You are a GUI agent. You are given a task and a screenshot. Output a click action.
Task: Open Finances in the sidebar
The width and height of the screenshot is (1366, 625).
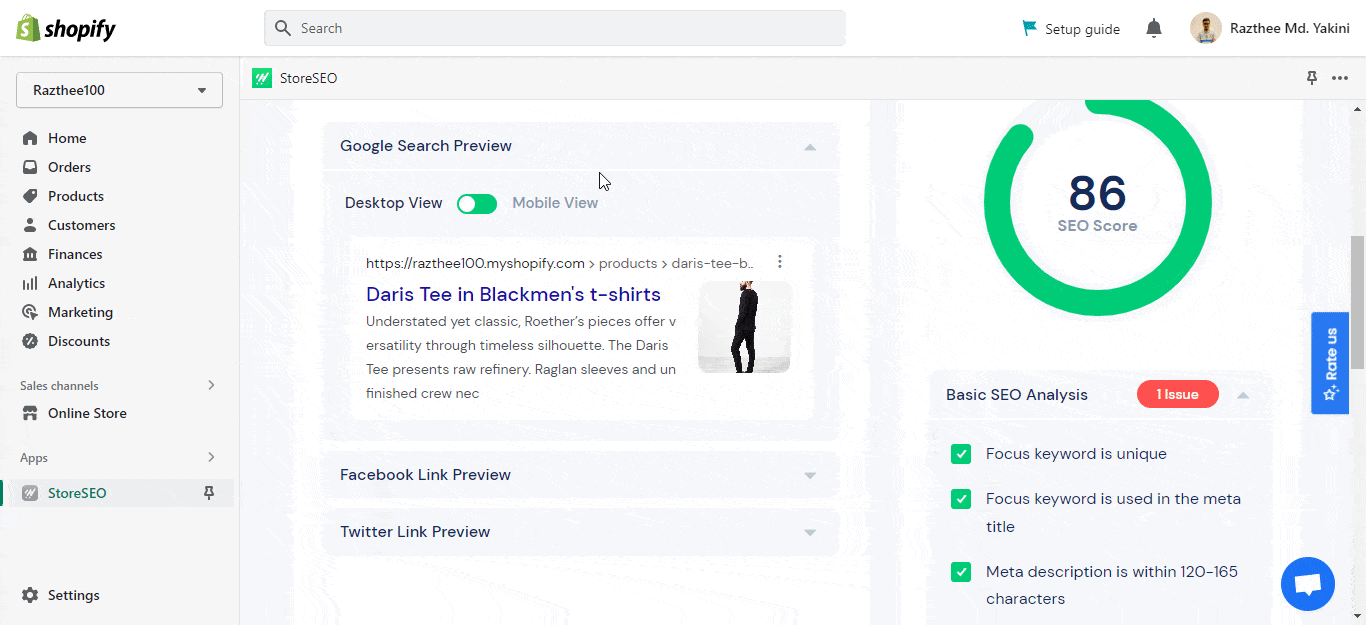(x=75, y=254)
